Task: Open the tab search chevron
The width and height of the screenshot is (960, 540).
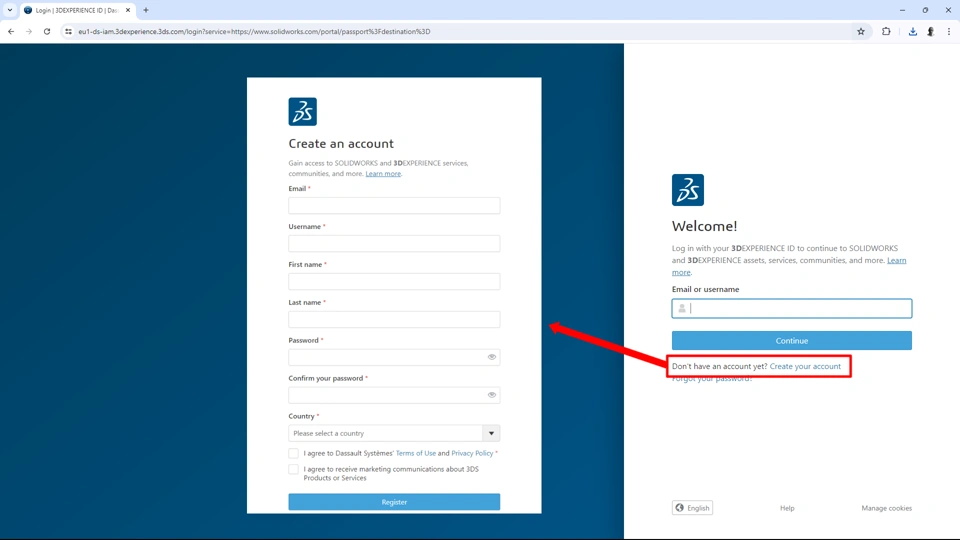Action: [10, 10]
